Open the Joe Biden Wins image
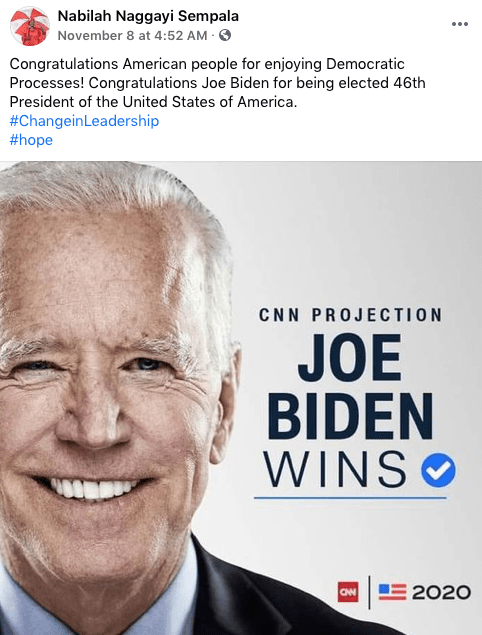Viewport: 482px width, 635px height. point(241,398)
